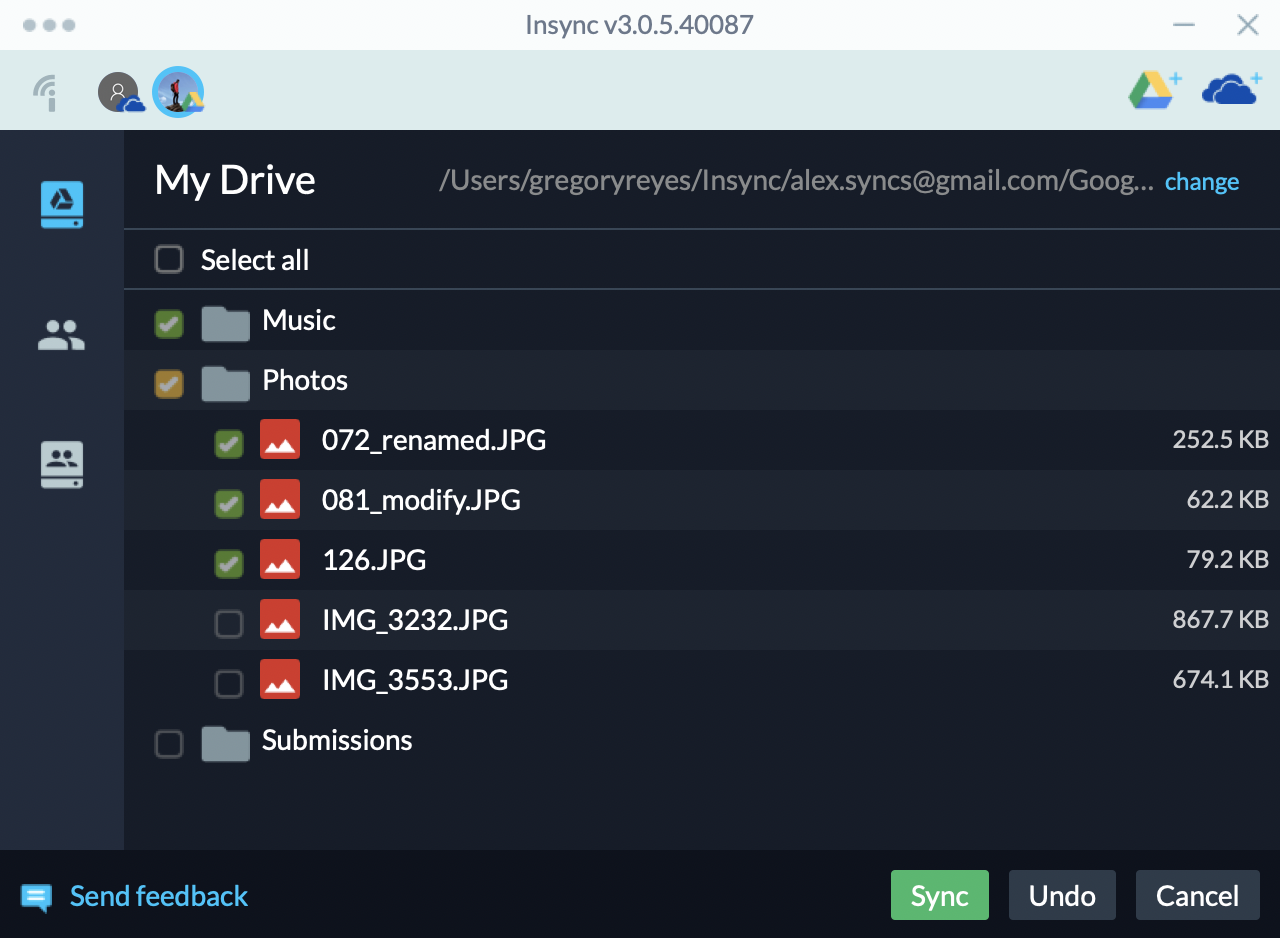Open the My Drive sidebar section
The height and width of the screenshot is (938, 1280).
click(61, 204)
